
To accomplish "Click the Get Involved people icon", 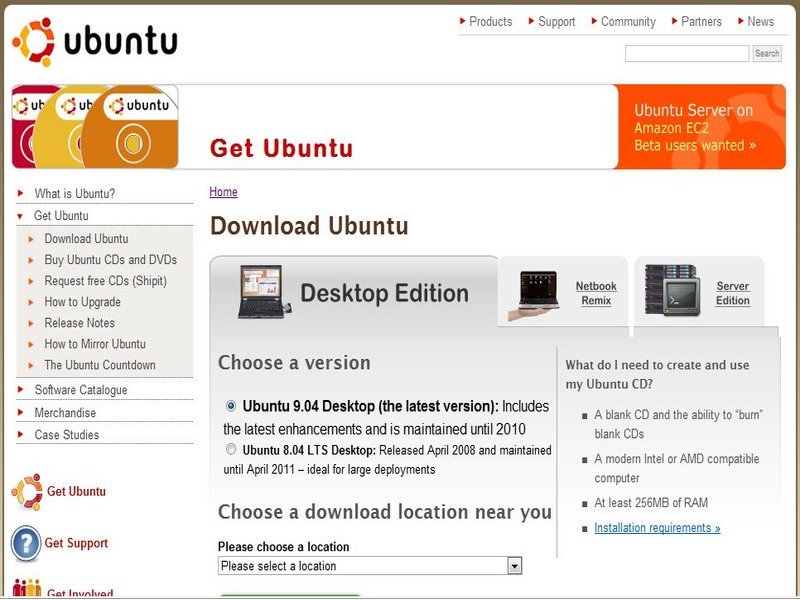I will tap(27, 588).
